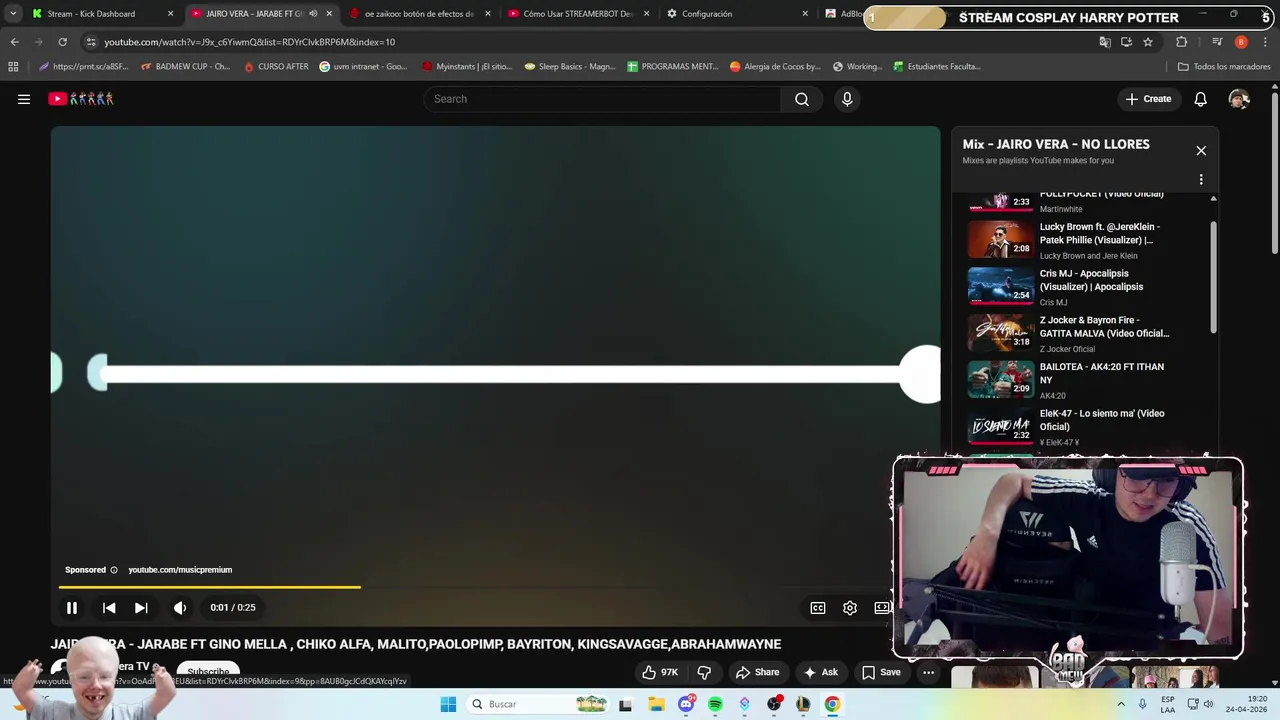Show hidden system tray icons

pyautogui.click(x=1120, y=704)
